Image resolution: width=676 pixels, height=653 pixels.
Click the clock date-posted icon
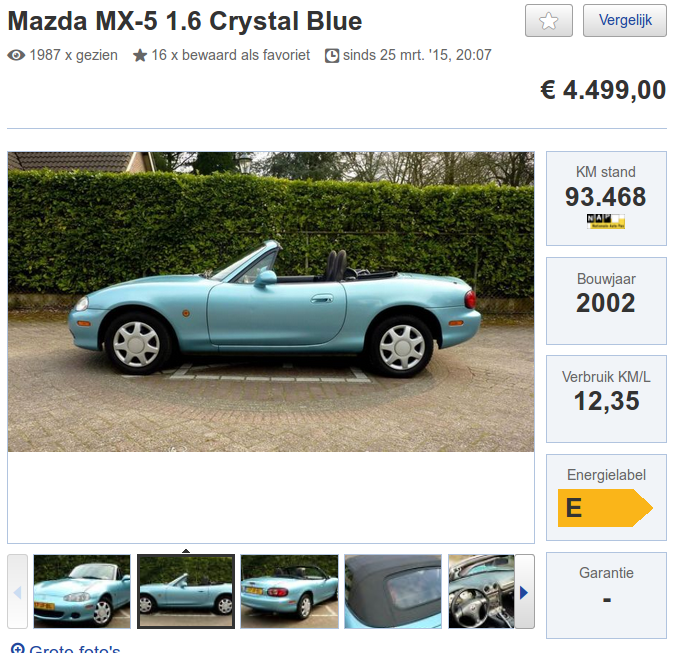tap(332, 56)
